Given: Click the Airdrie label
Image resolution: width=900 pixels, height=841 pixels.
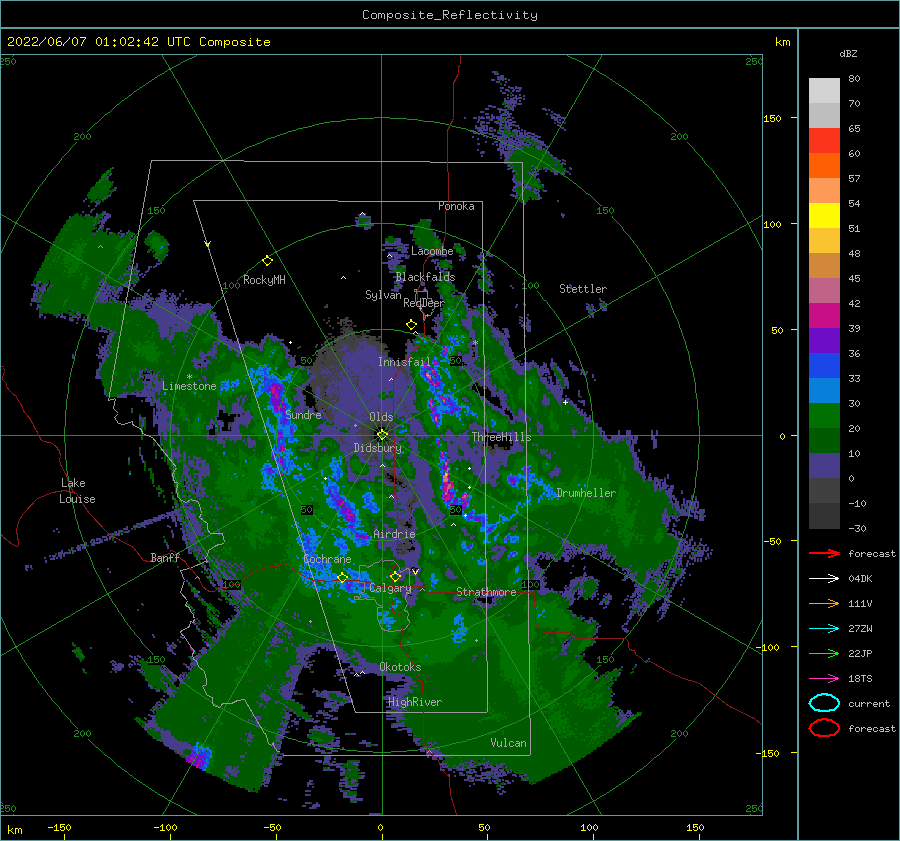Looking at the screenshot, I should click(394, 534).
